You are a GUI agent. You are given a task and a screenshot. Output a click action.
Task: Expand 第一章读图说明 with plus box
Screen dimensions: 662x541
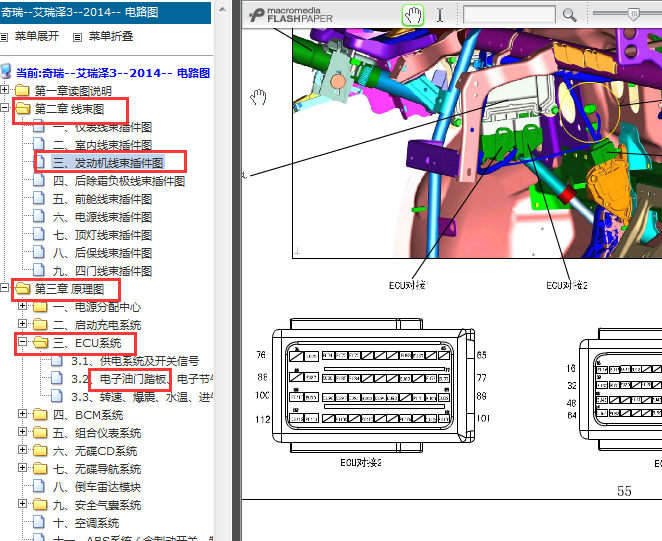tap(5, 90)
